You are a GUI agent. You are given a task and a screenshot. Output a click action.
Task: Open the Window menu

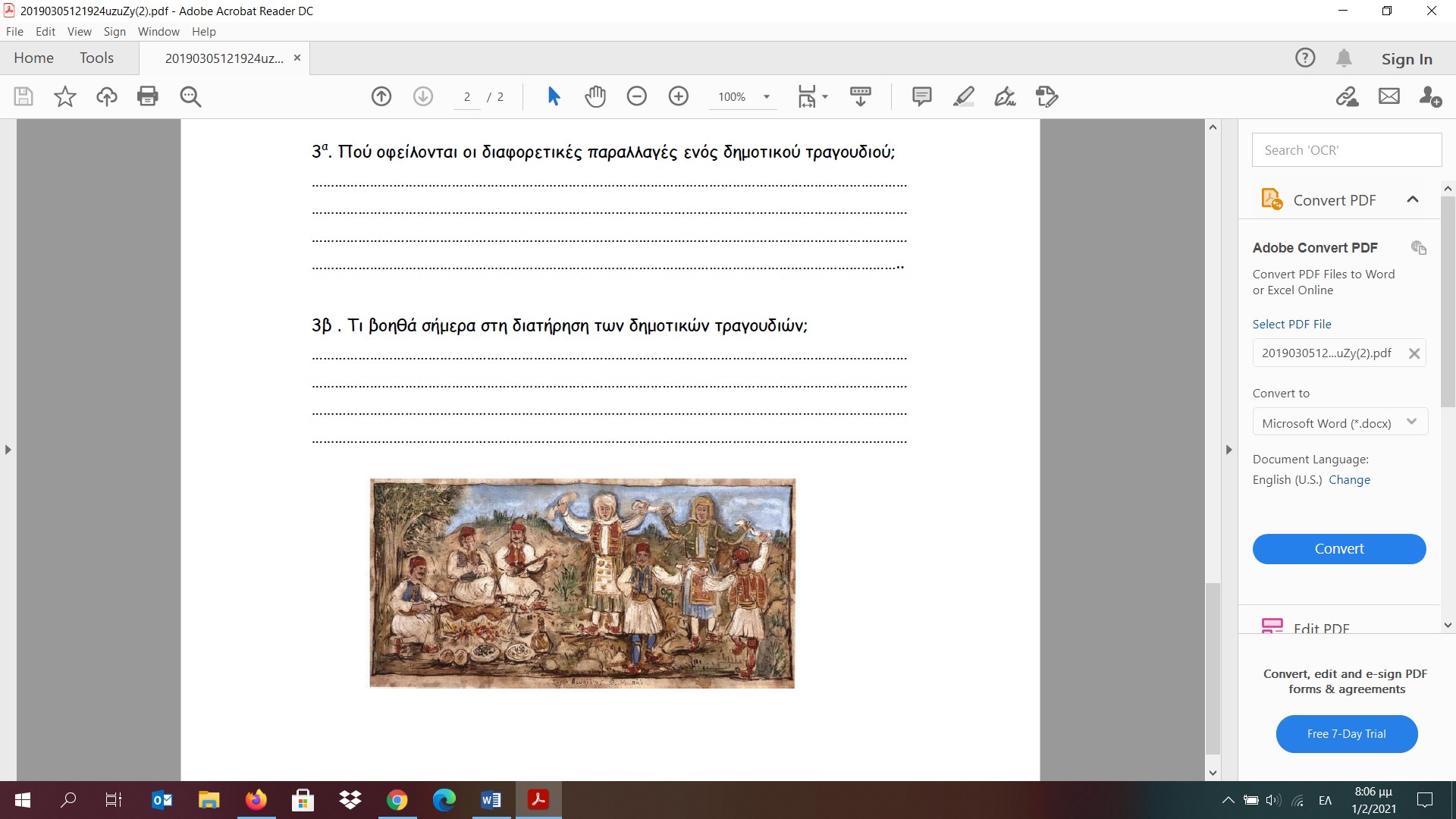point(158,32)
